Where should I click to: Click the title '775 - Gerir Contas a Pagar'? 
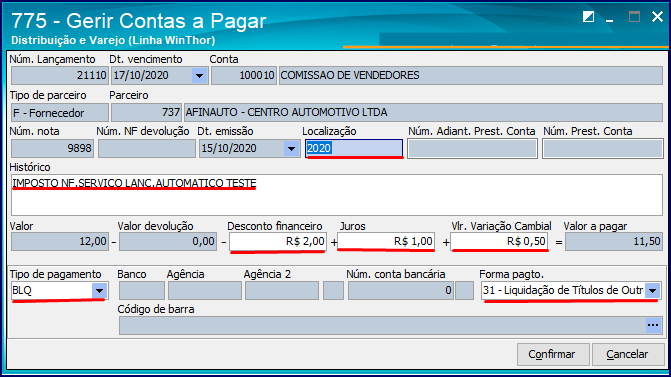(x=139, y=21)
